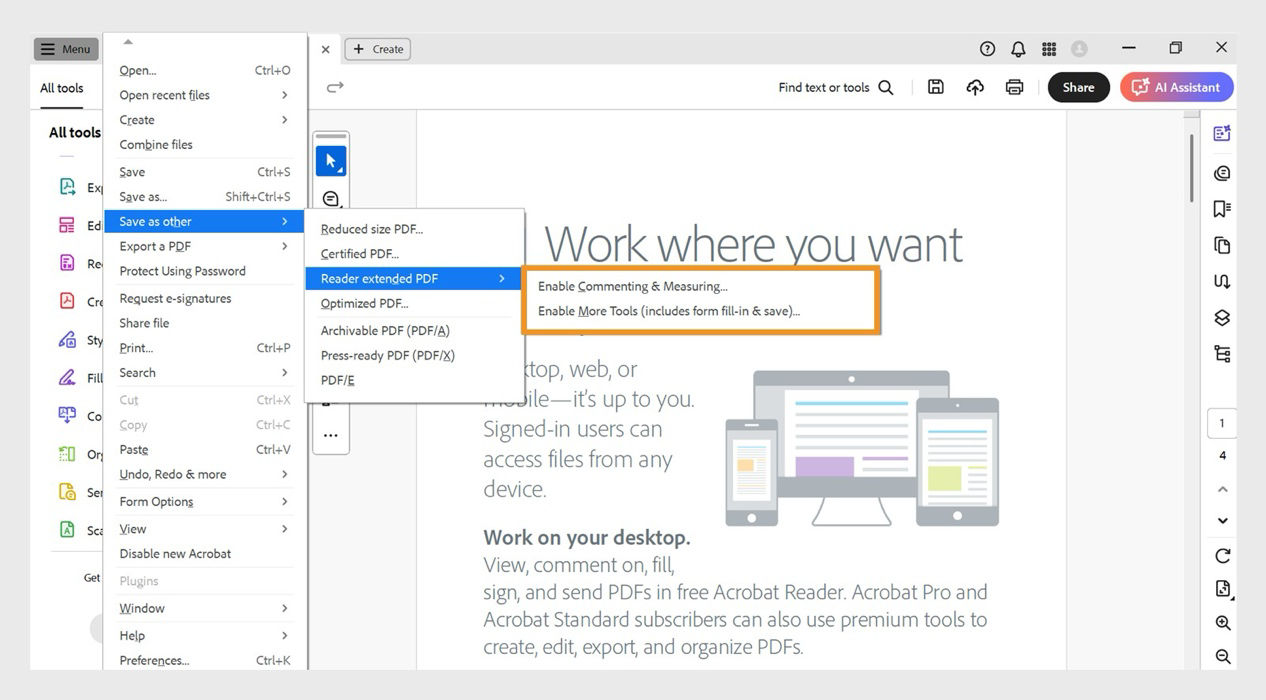
Task: Open the AI Assistant panel icon
Action: point(1221,131)
